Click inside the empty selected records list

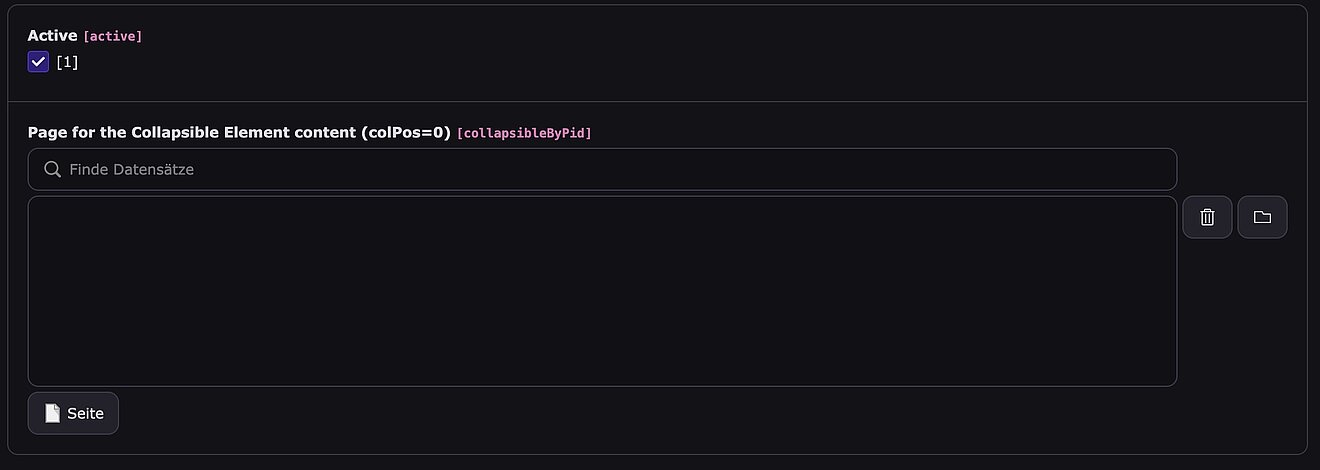coord(602,291)
